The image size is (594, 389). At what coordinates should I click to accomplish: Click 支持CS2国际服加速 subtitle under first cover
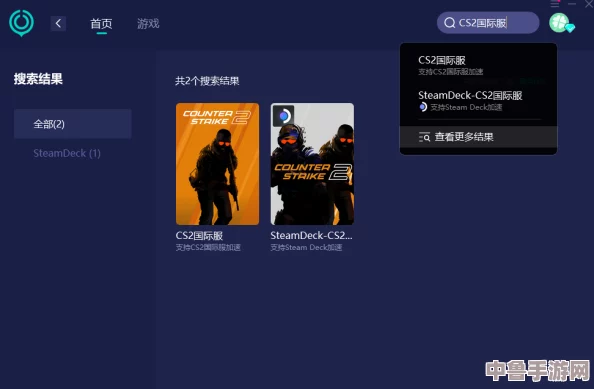click(208, 247)
